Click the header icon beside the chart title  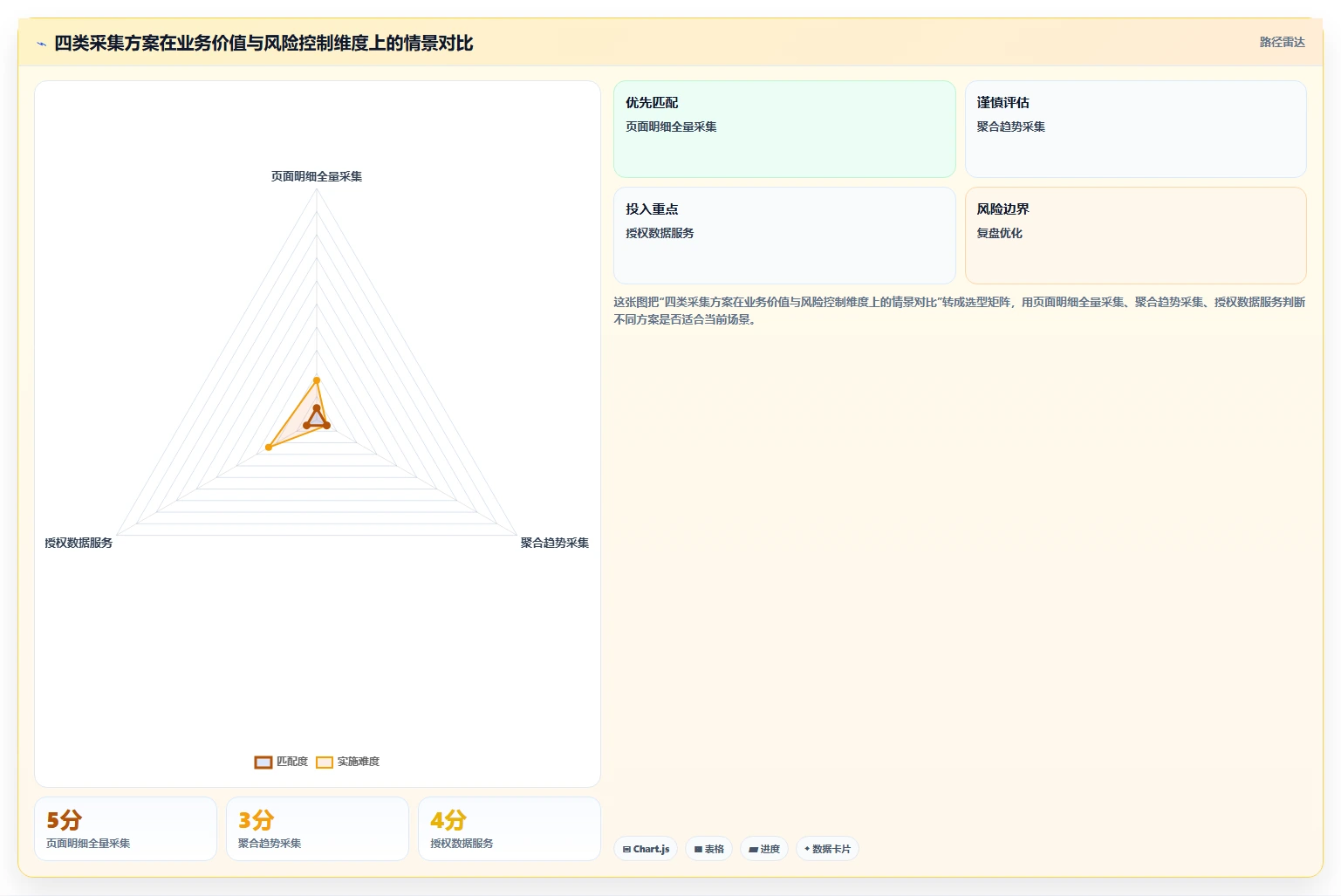coord(41,44)
